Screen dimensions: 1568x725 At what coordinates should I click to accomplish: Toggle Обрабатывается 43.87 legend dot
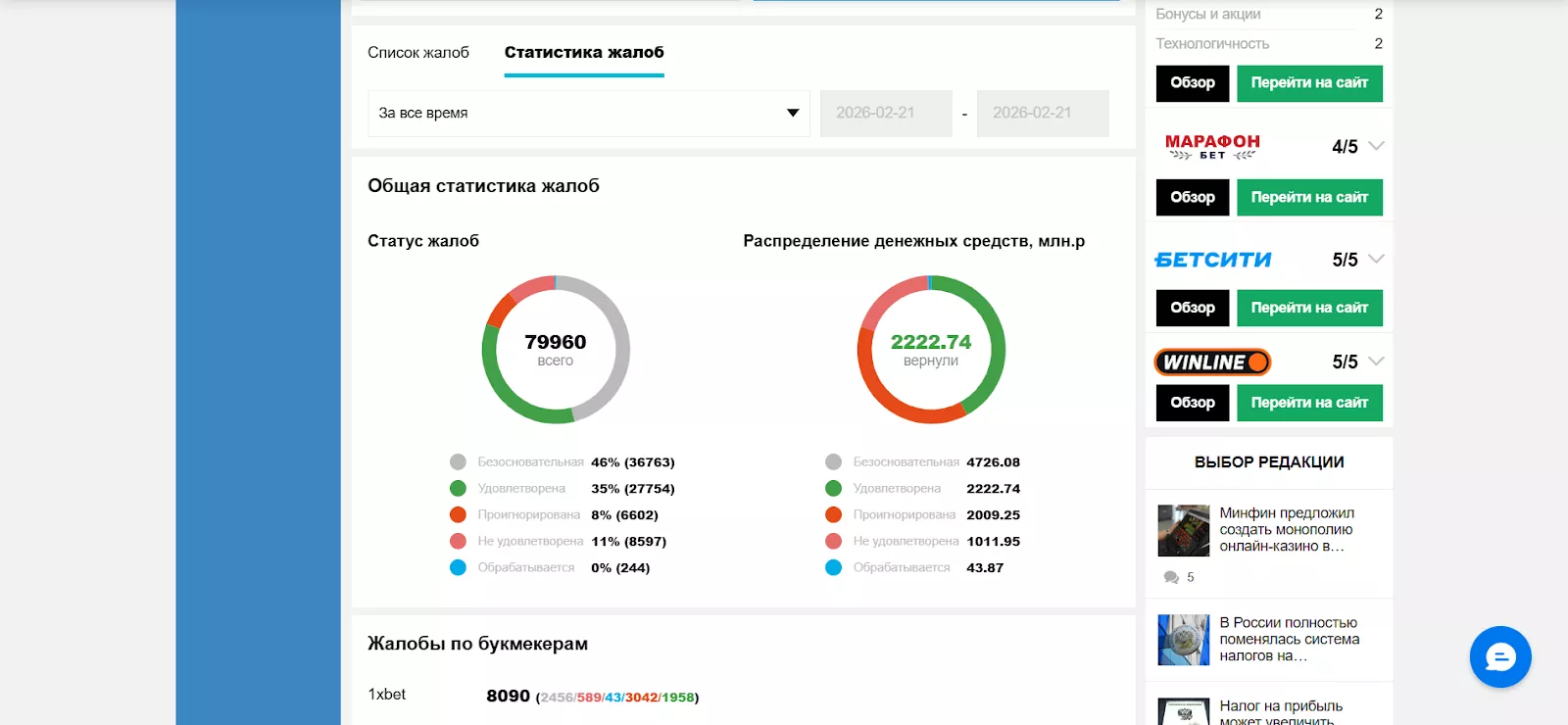[834, 567]
